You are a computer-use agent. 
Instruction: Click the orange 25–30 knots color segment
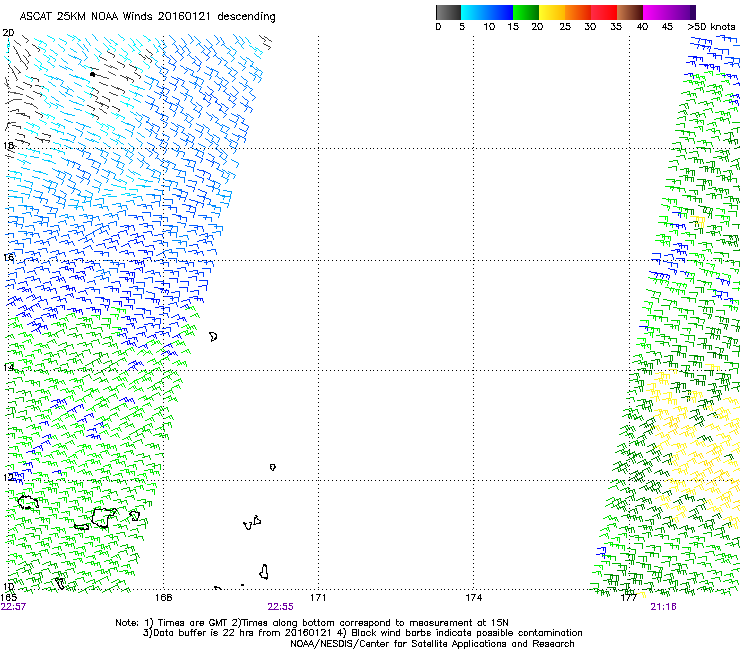(x=578, y=12)
